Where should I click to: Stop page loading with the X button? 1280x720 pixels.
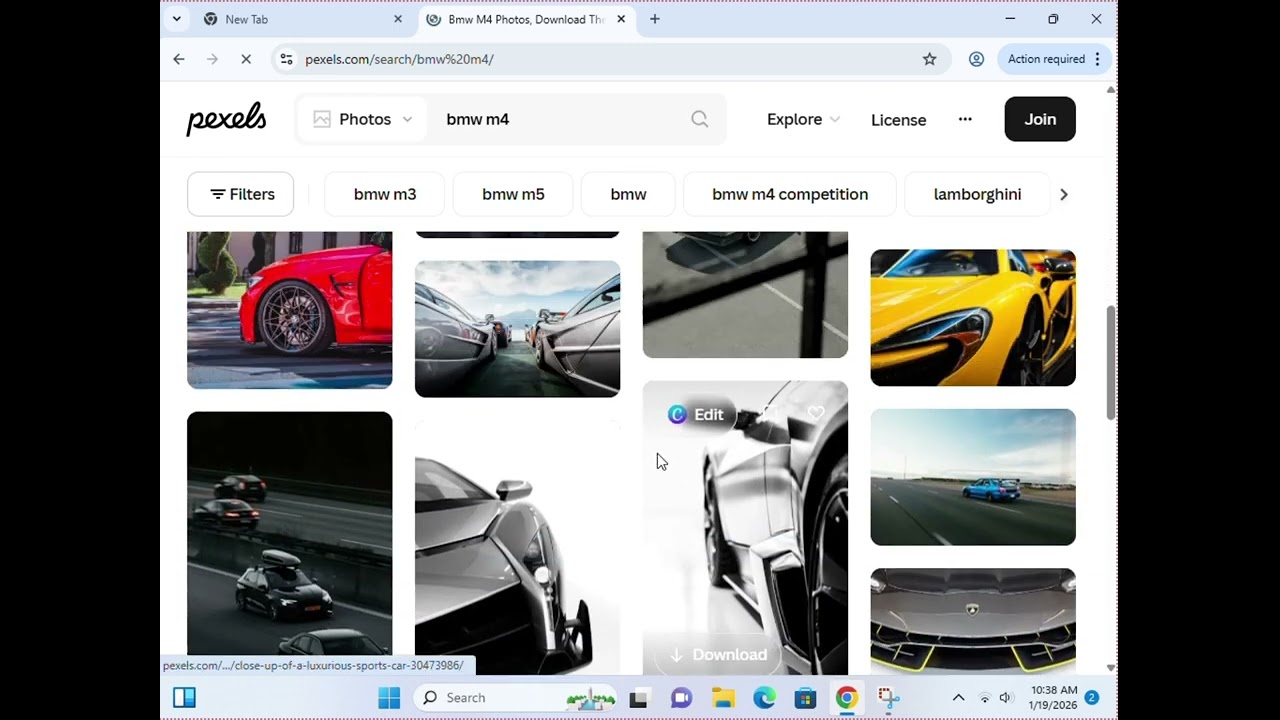245,59
